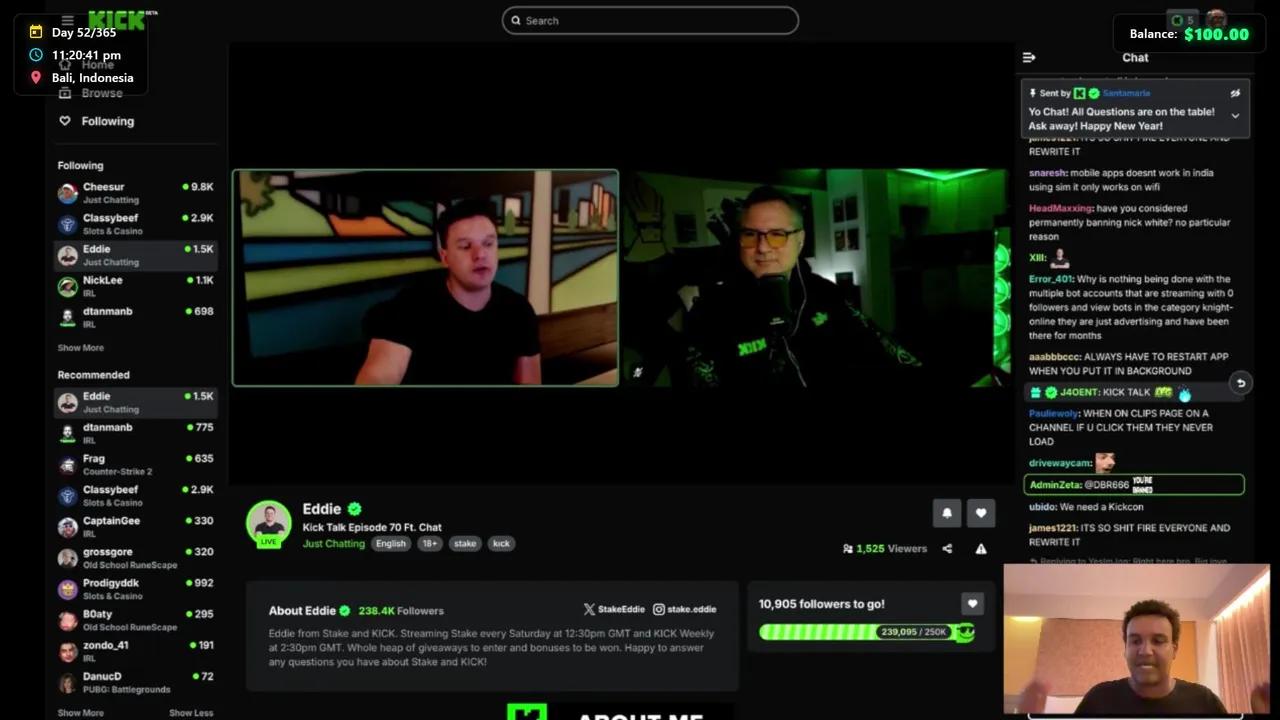
Task: Open Cheesur channel in Following list
Action: 136,193
